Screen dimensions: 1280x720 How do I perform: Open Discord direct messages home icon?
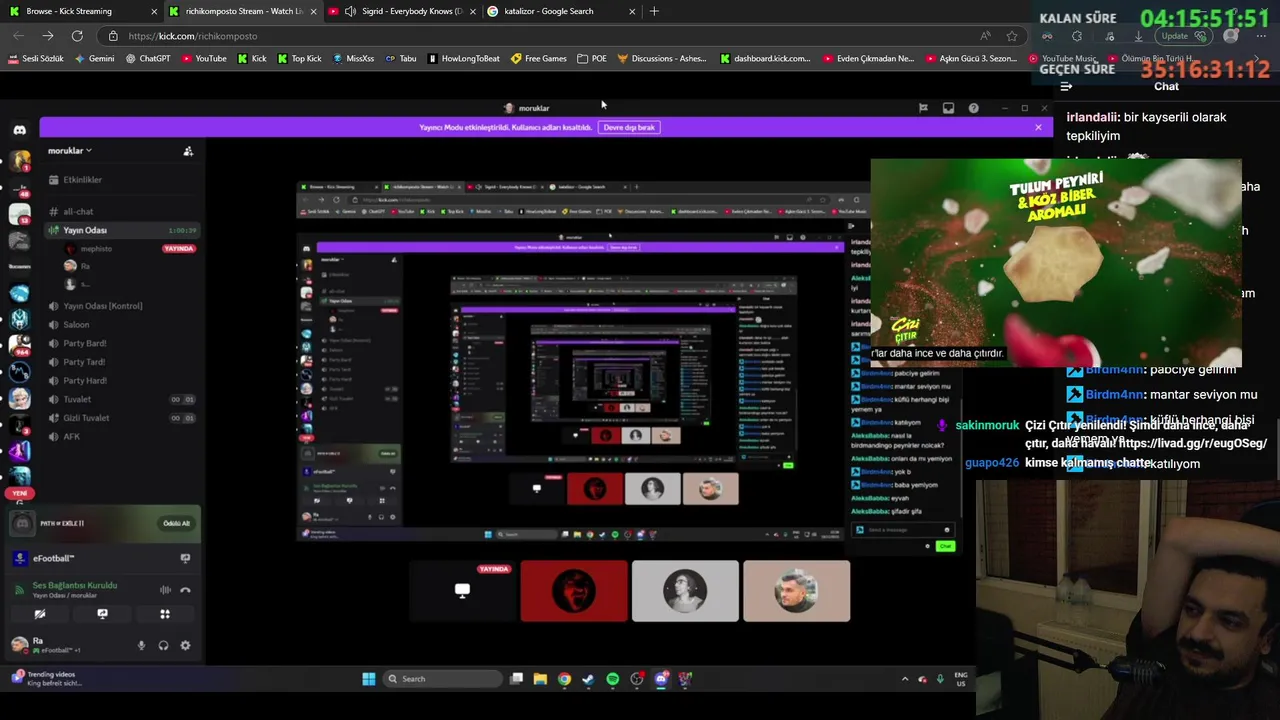[x=19, y=129]
